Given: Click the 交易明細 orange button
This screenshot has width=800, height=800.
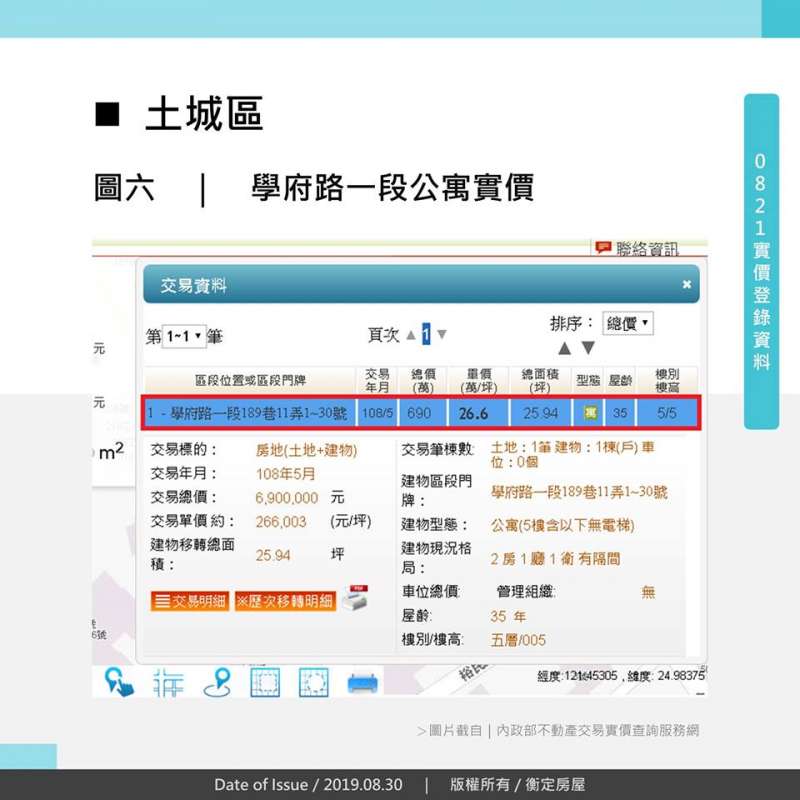Looking at the screenshot, I should coord(190,601).
